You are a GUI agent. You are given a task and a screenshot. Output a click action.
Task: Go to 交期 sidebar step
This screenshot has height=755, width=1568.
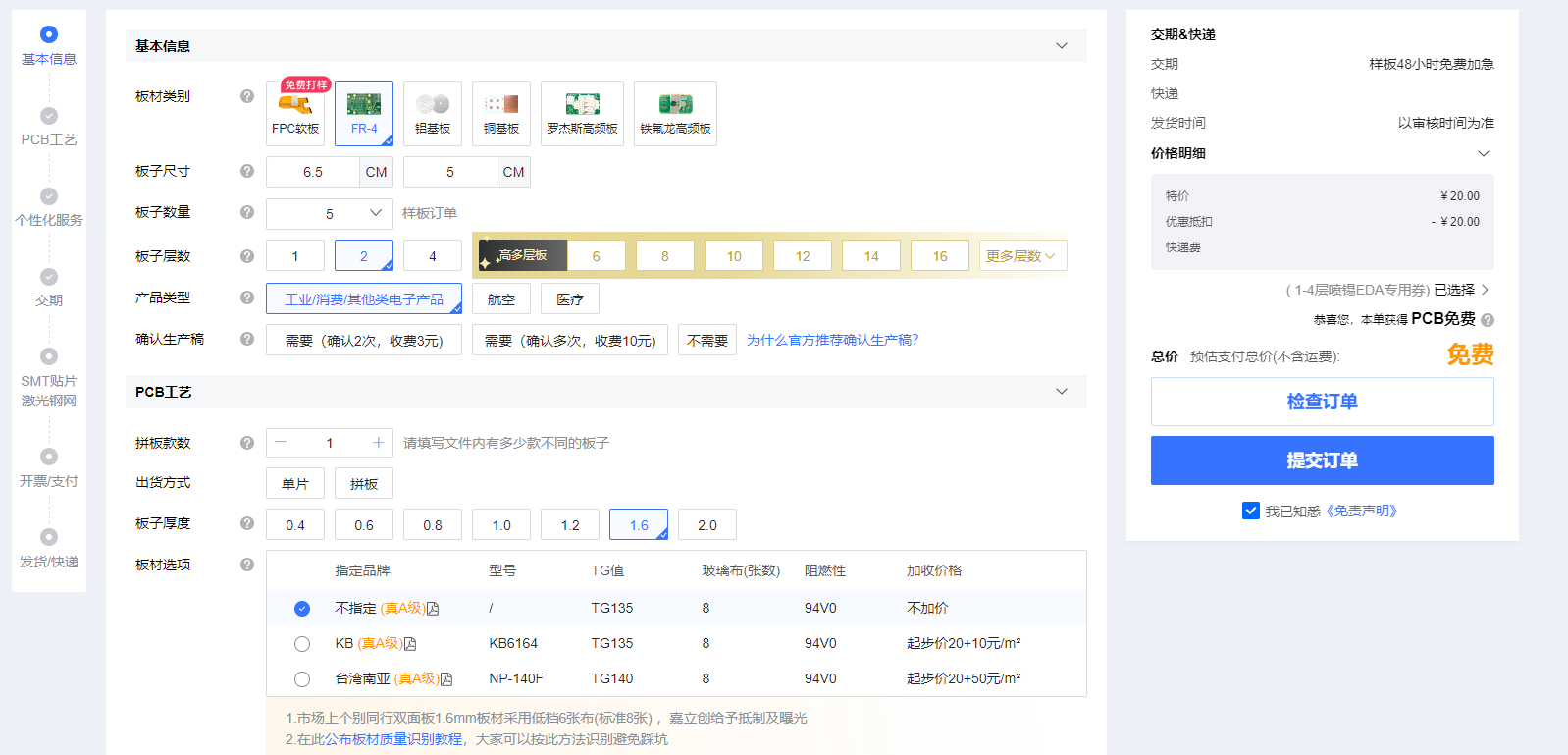(x=49, y=289)
